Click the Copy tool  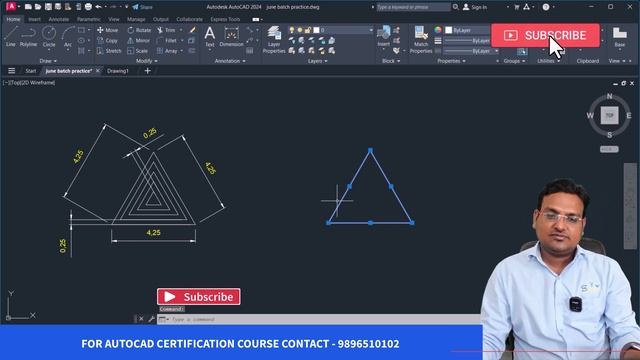point(108,40)
